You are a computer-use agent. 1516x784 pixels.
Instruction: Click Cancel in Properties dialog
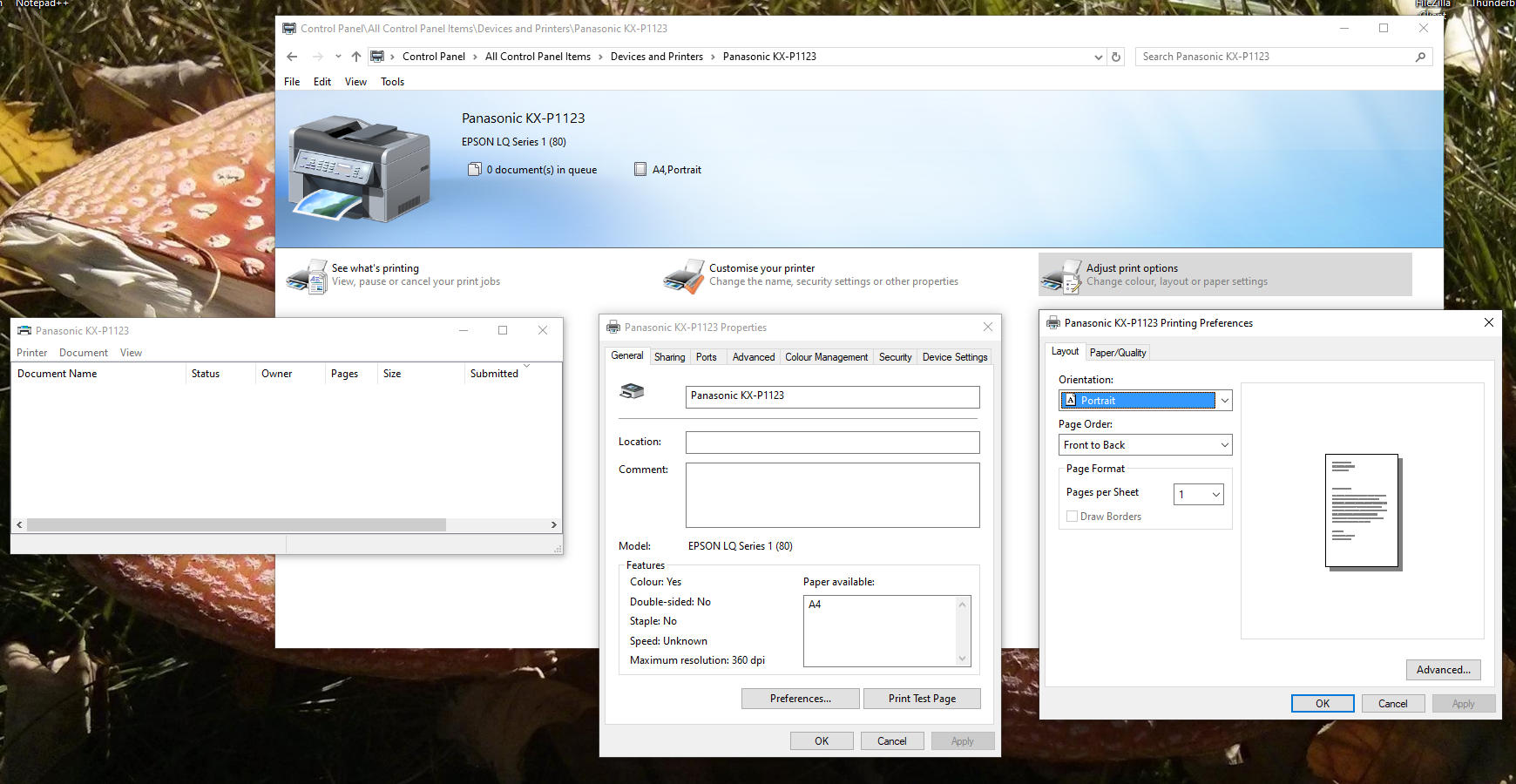click(x=892, y=741)
